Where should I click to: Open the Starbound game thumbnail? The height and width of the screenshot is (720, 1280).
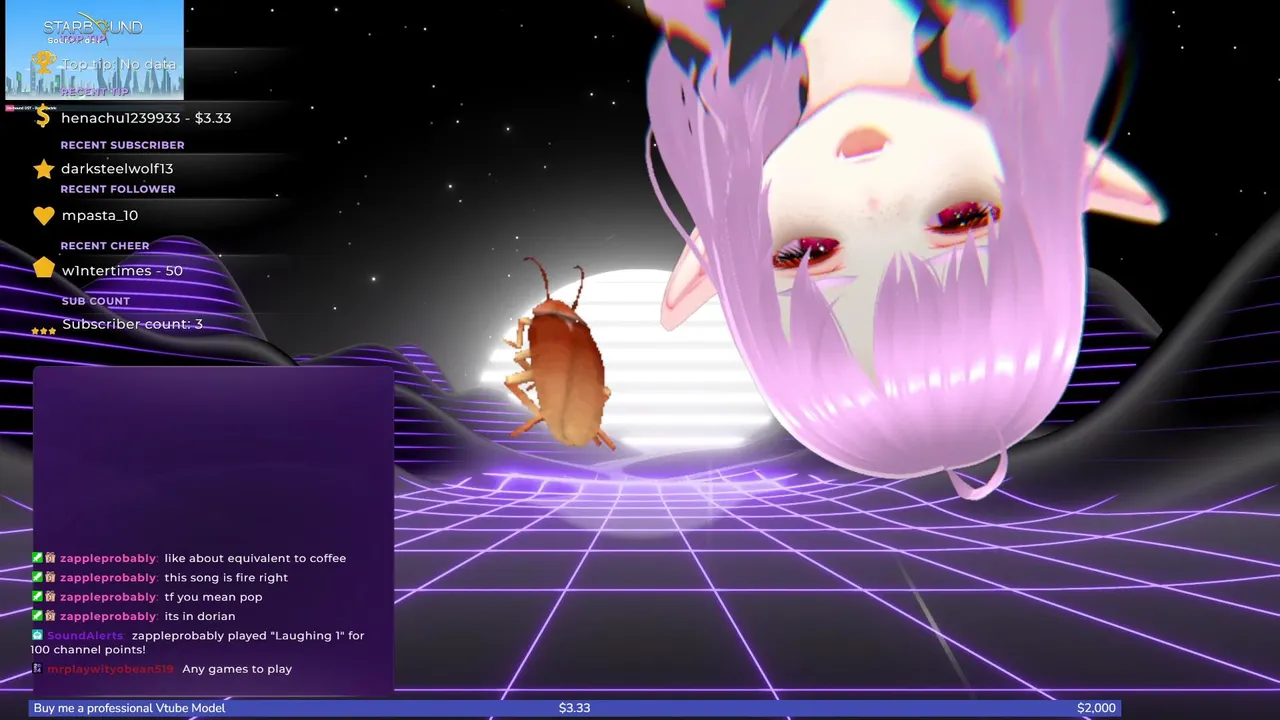pos(94,49)
